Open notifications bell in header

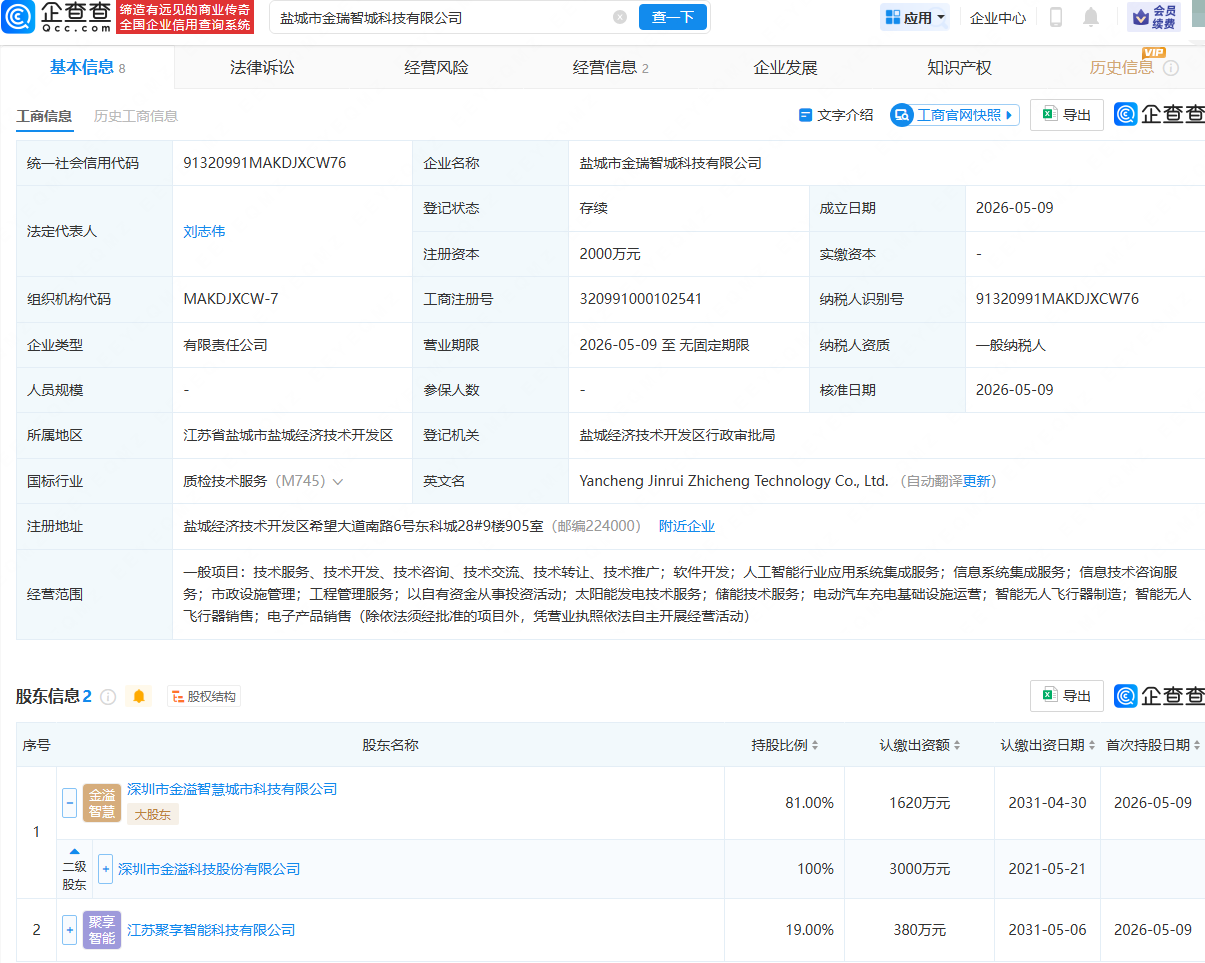(1091, 17)
